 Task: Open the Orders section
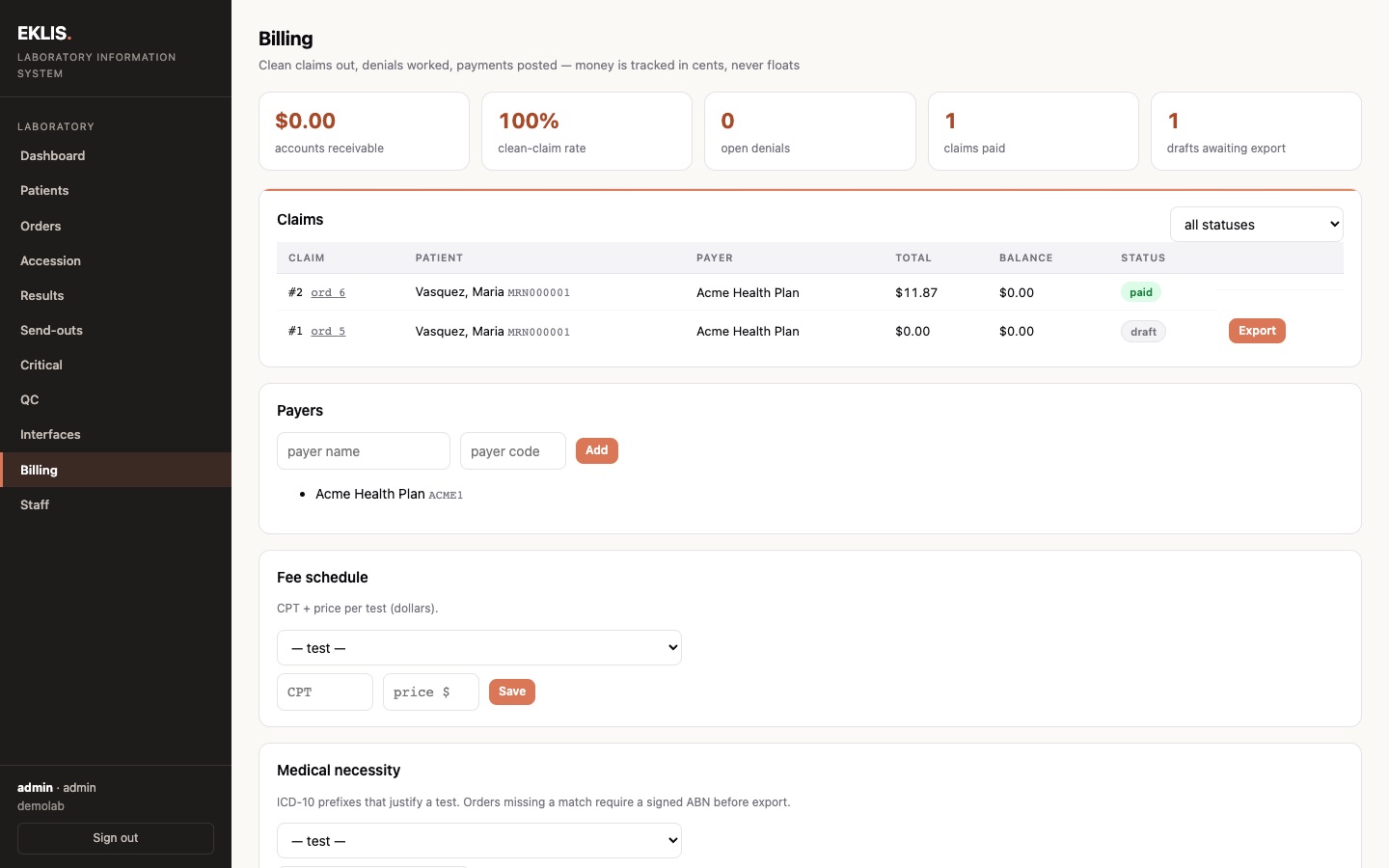116,226
